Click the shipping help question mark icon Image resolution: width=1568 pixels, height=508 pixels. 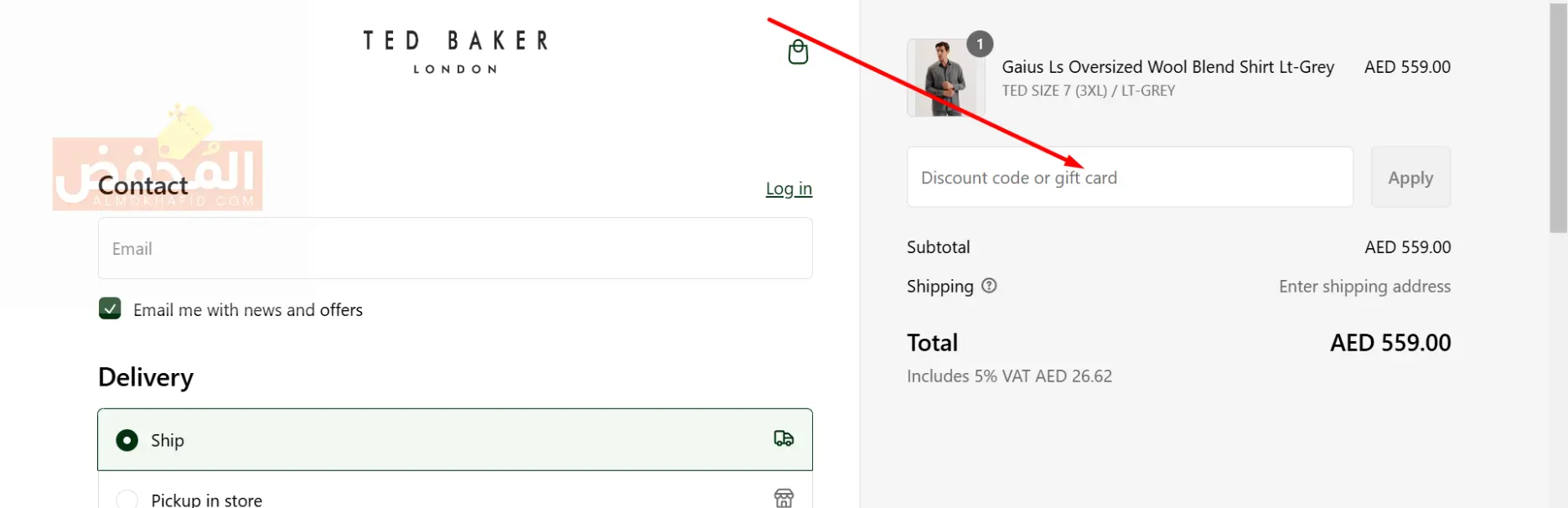[x=989, y=286]
